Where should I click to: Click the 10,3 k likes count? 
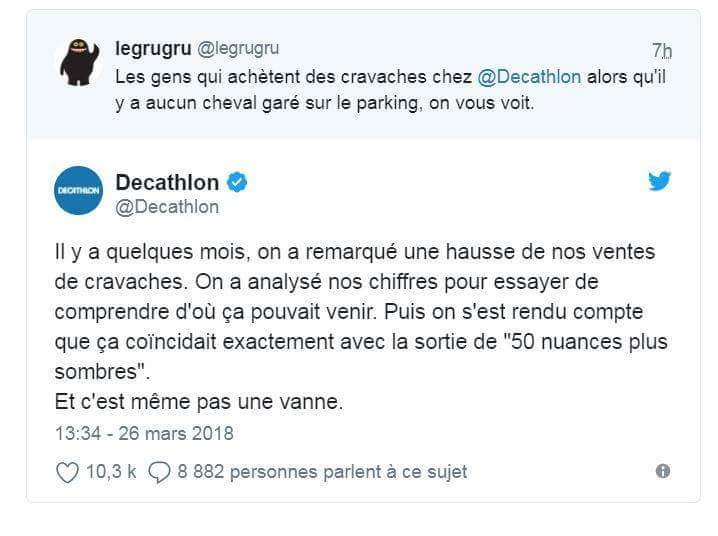tap(111, 472)
